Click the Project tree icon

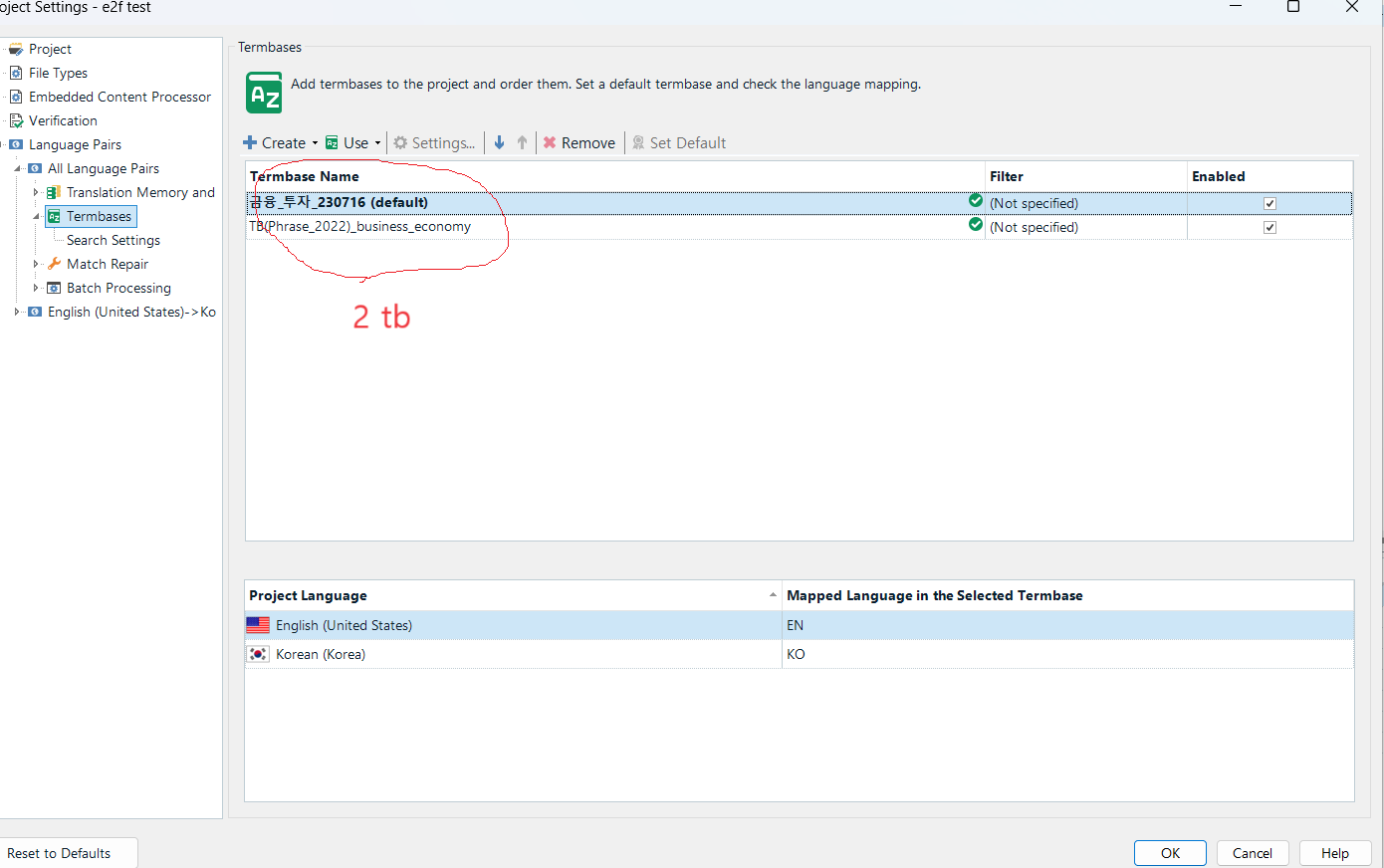pyautogui.click(x=16, y=49)
